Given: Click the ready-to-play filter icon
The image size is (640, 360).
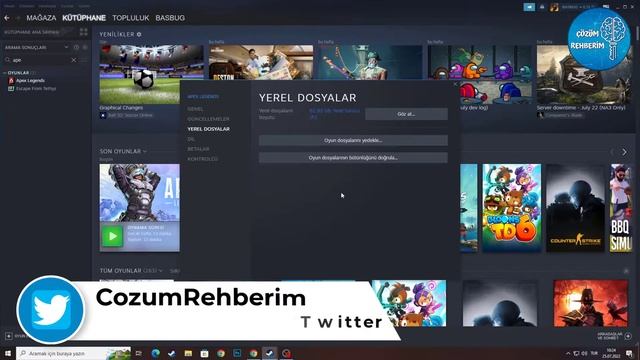Looking at the screenshot, I should (x=84, y=47).
